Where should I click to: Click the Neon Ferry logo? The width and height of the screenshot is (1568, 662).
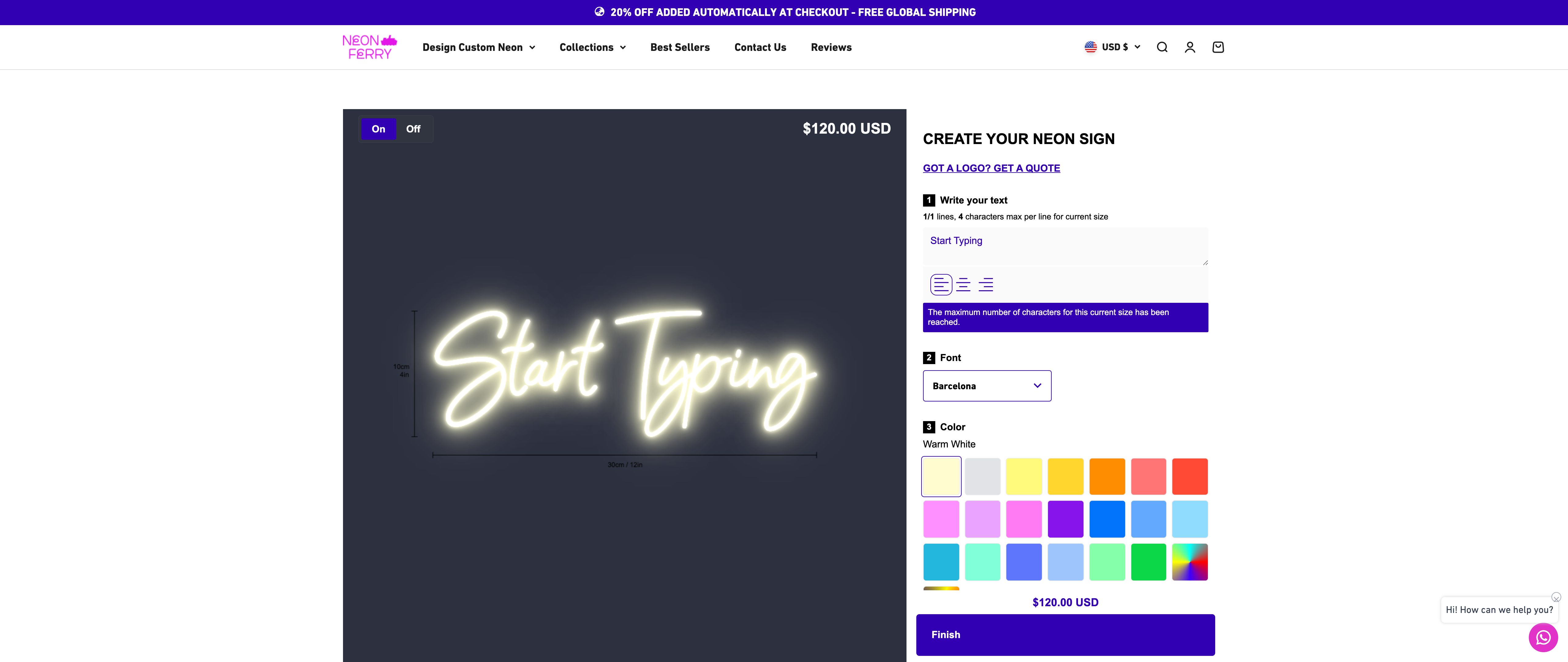click(x=369, y=47)
